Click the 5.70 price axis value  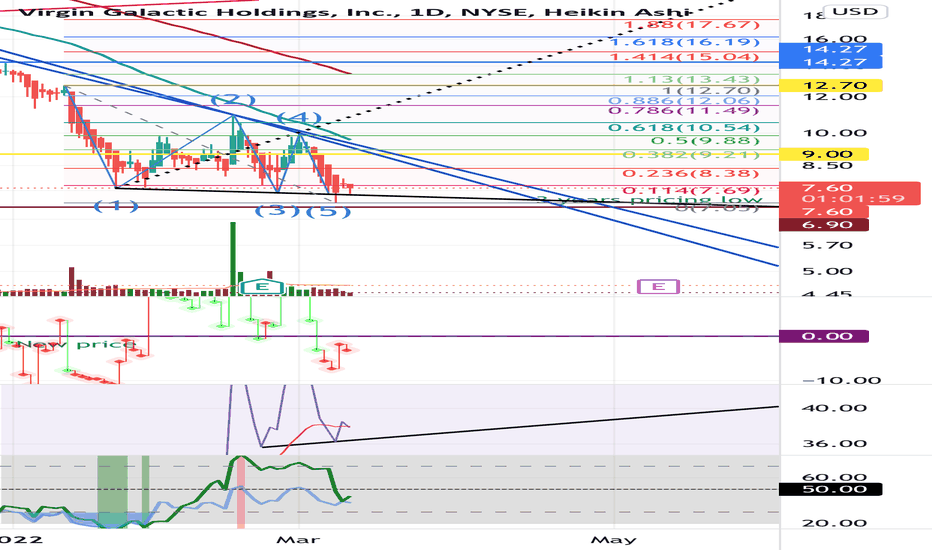pos(827,245)
